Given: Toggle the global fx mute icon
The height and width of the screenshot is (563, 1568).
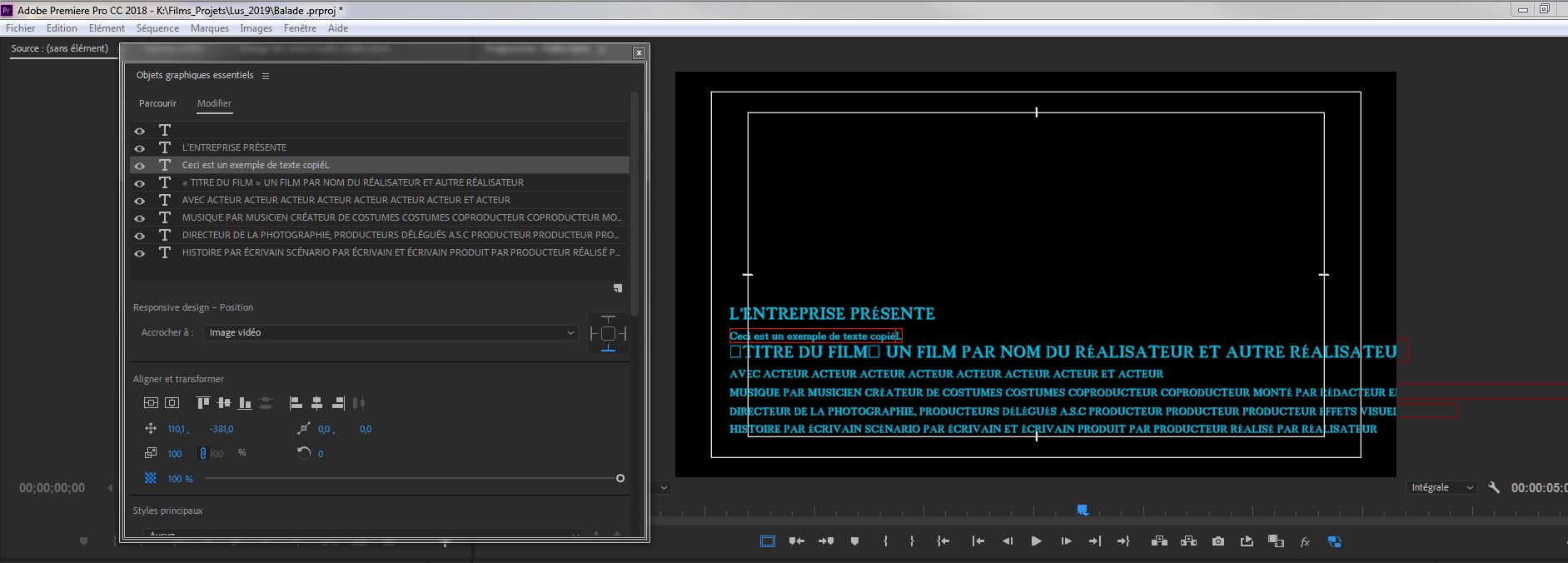Looking at the screenshot, I should pyautogui.click(x=1305, y=542).
